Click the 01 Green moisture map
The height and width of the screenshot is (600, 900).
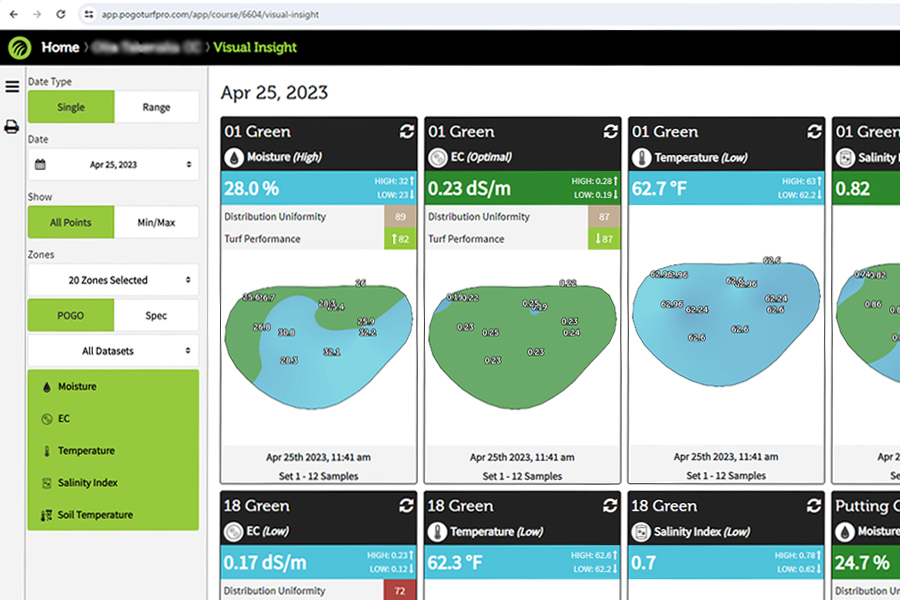click(318, 332)
